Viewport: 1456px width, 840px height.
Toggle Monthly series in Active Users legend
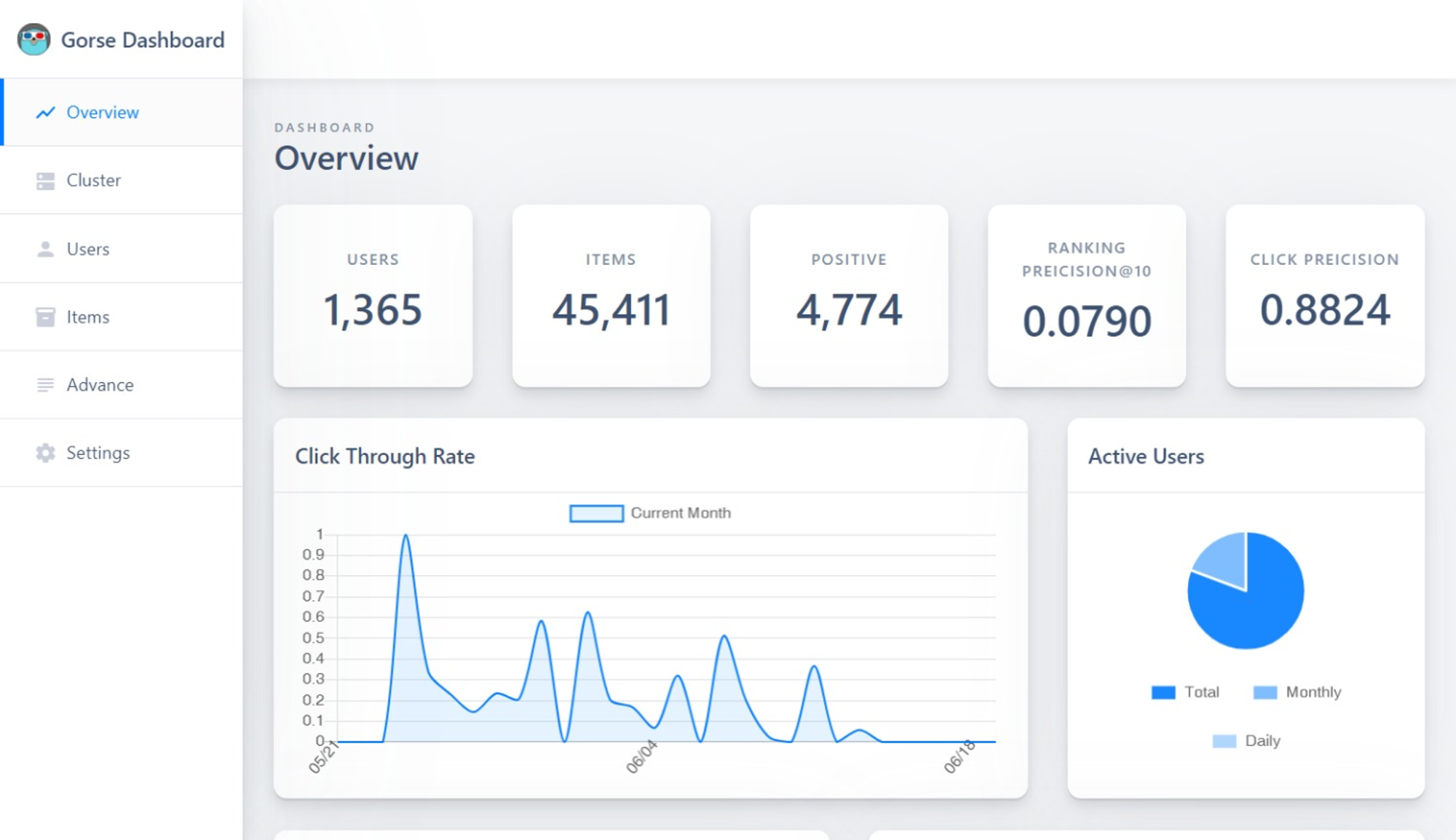click(1297, 692)
